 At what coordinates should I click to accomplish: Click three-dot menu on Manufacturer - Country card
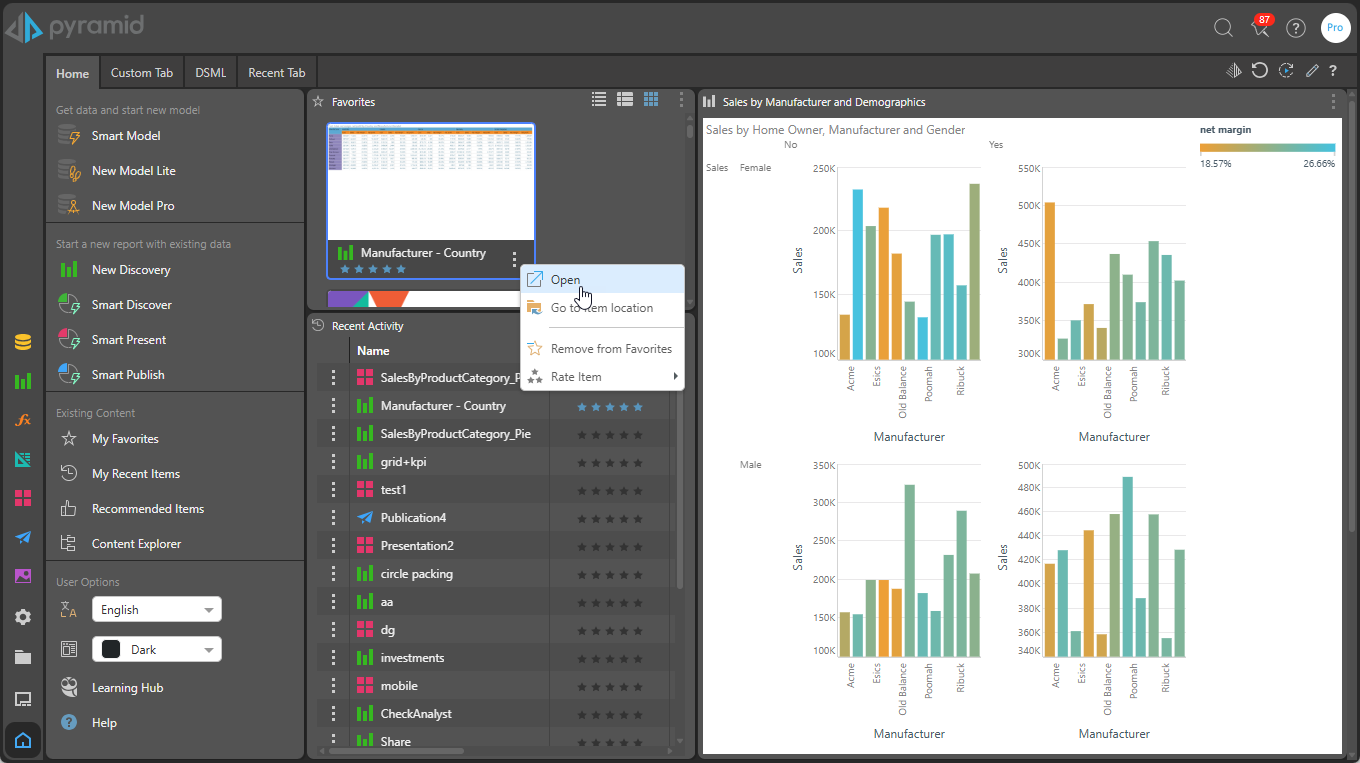514,258
